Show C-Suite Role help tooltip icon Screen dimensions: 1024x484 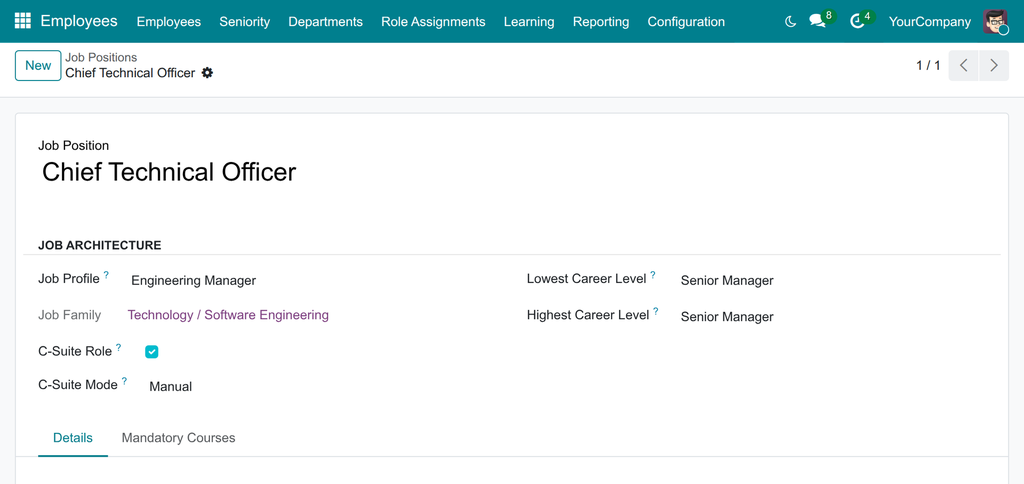pyautogui.click(x=118, y=347)
